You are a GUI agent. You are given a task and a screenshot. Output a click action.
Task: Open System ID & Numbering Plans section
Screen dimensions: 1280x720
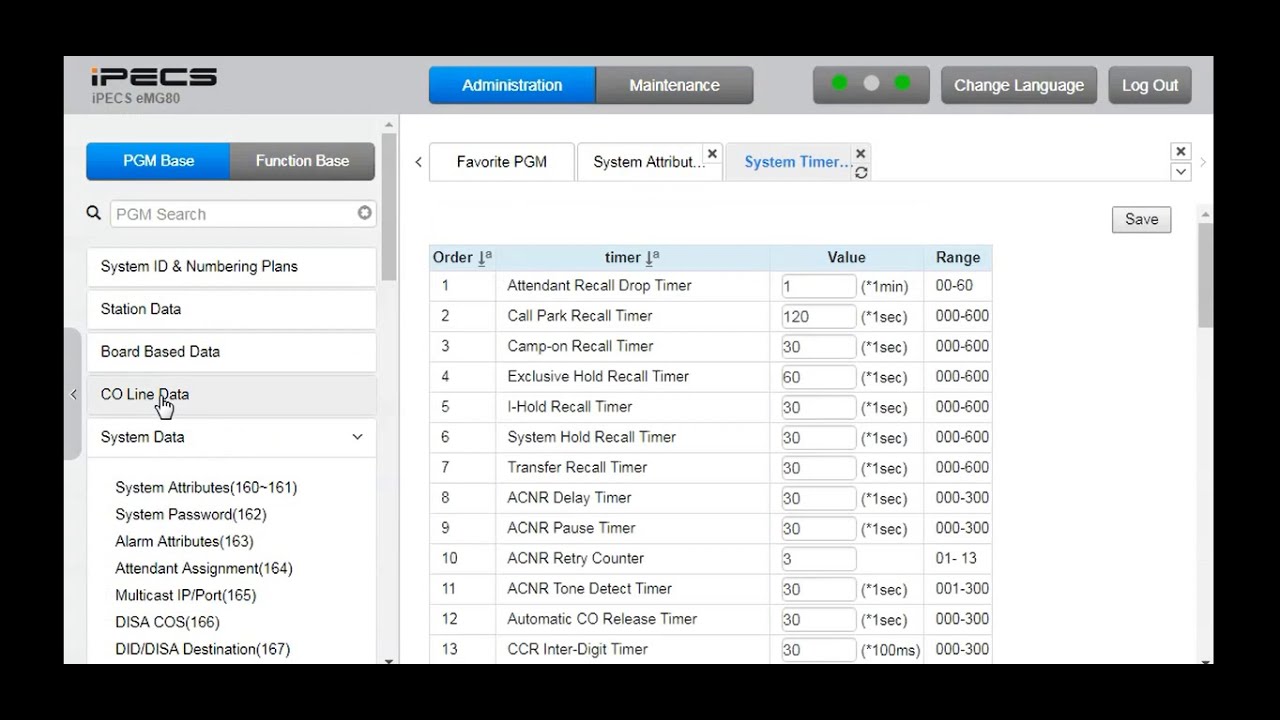point(231,267)
